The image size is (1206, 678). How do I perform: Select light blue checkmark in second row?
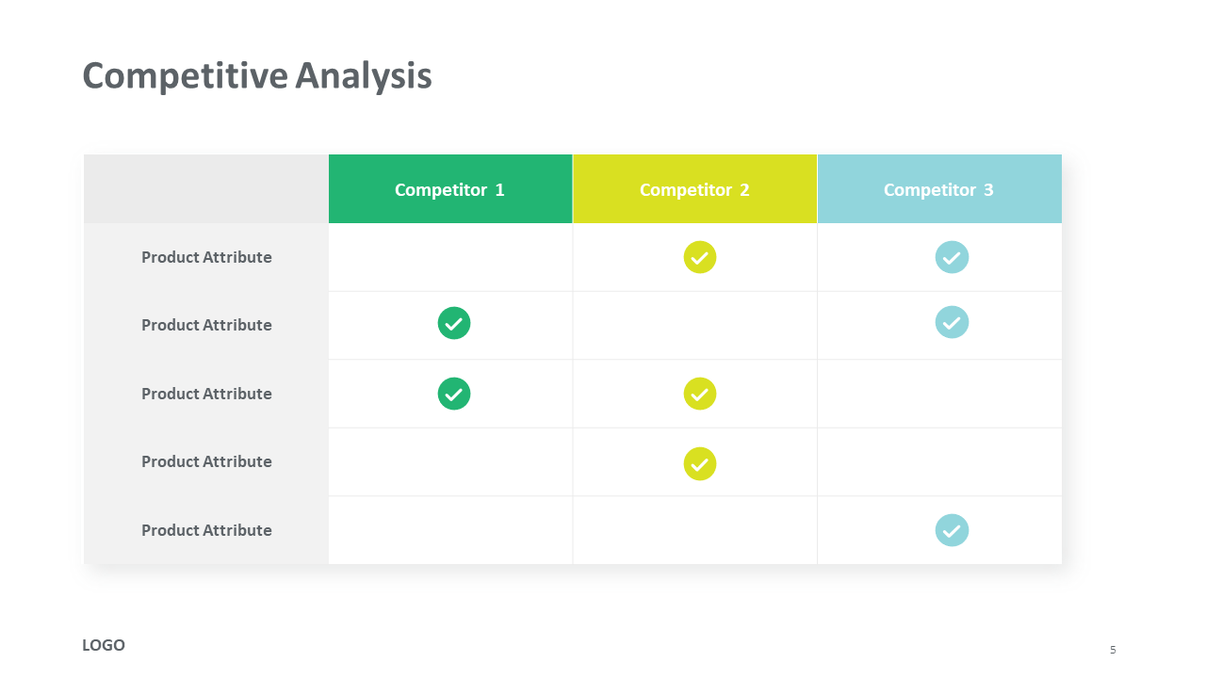(x=952, y=322)
